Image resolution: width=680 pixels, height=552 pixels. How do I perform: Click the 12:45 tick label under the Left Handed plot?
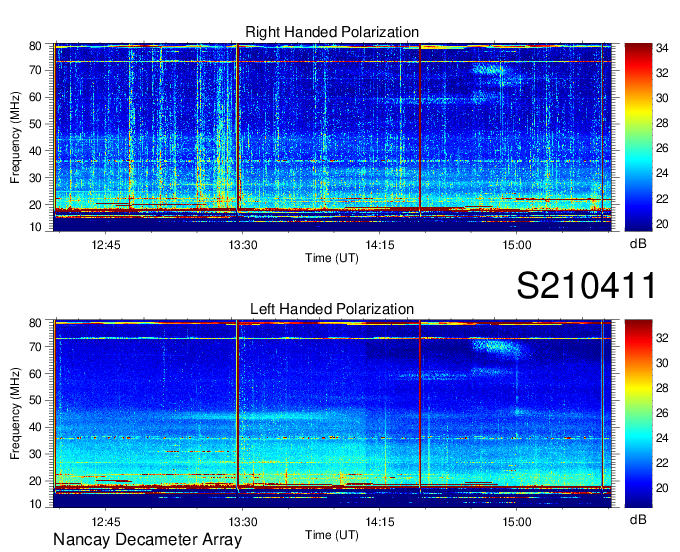point(106,522)
